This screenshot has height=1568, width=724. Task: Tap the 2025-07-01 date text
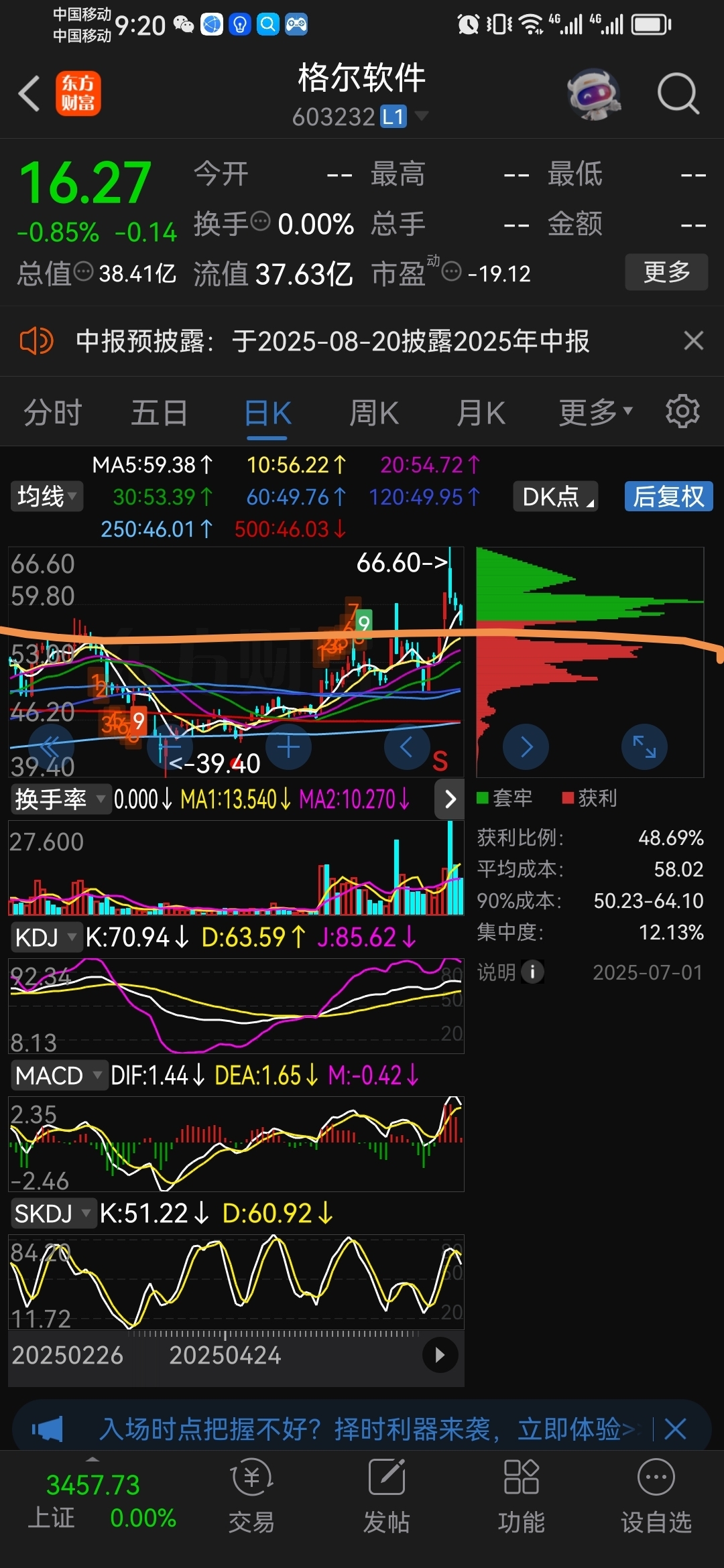pos(648,972)
